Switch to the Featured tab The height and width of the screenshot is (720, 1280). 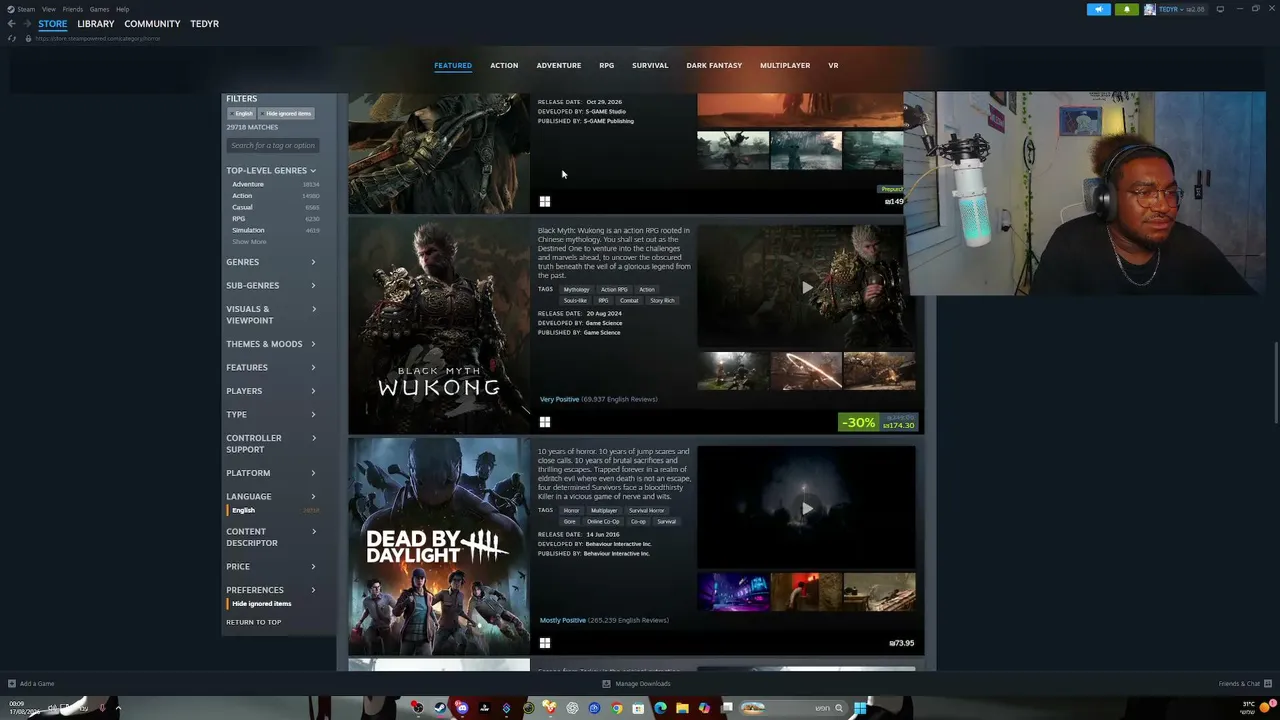coord(453,66)
